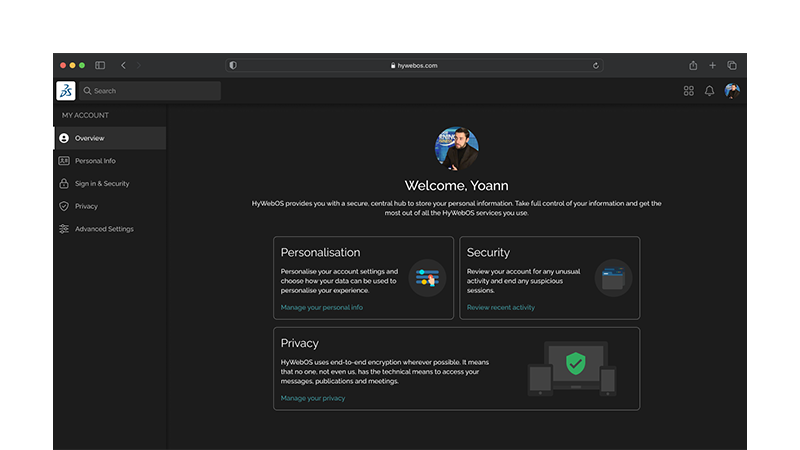This screenshot has width=800, height=450.
Task: Open Advanced Settings in sidebar
Action: tap(110, 229)
